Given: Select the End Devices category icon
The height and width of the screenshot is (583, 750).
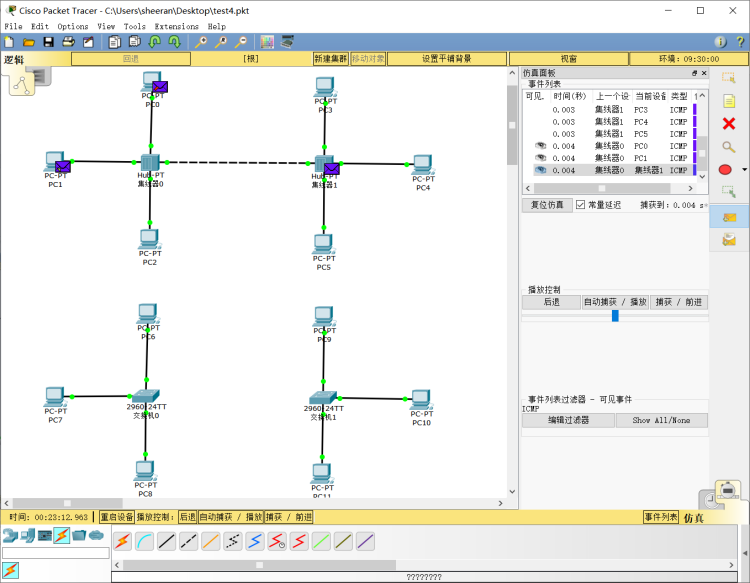Looking at the screenshot, I should pyautogui.click(x=28, y=535).
